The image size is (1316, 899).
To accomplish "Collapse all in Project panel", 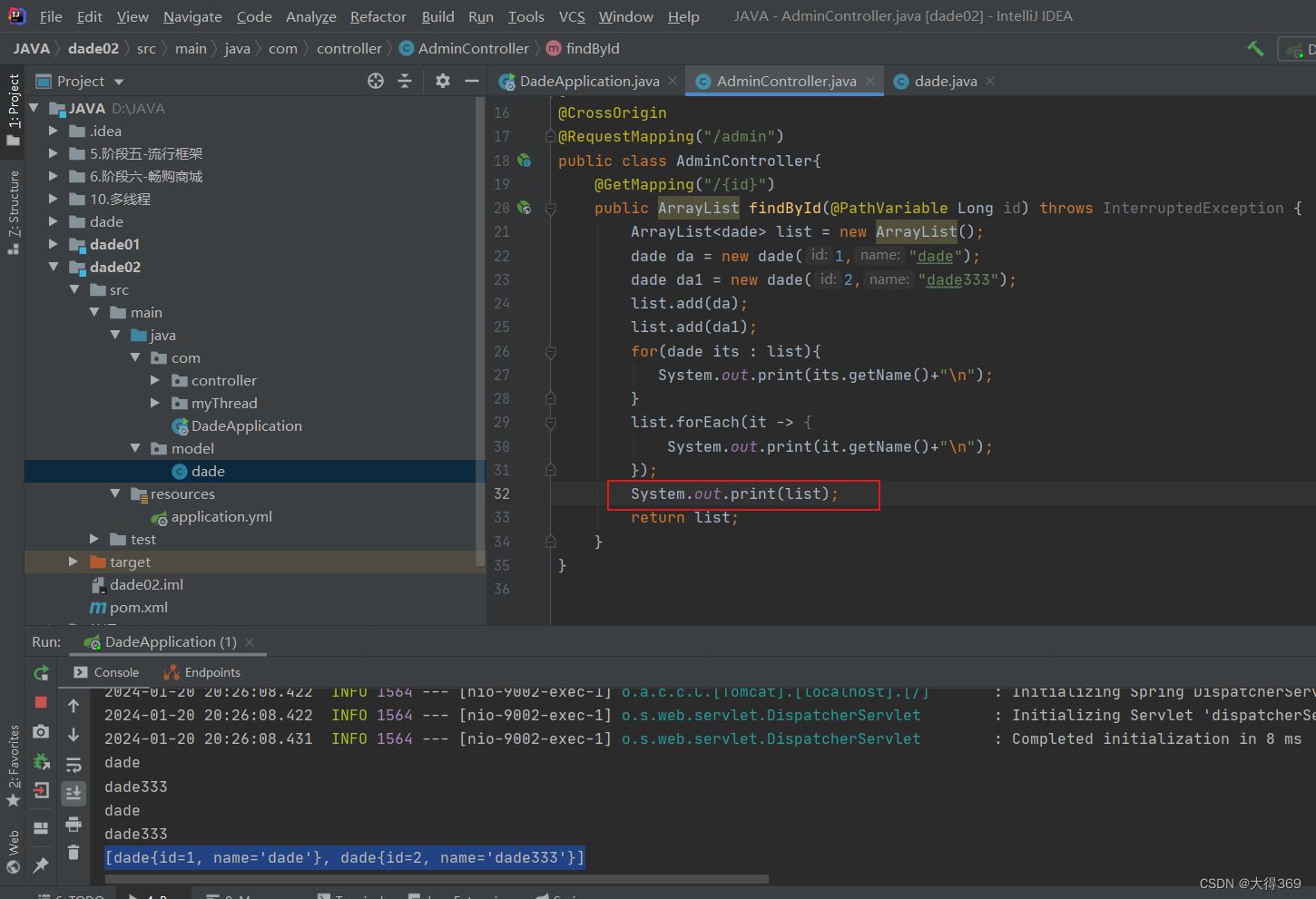I will coord(405,81).
